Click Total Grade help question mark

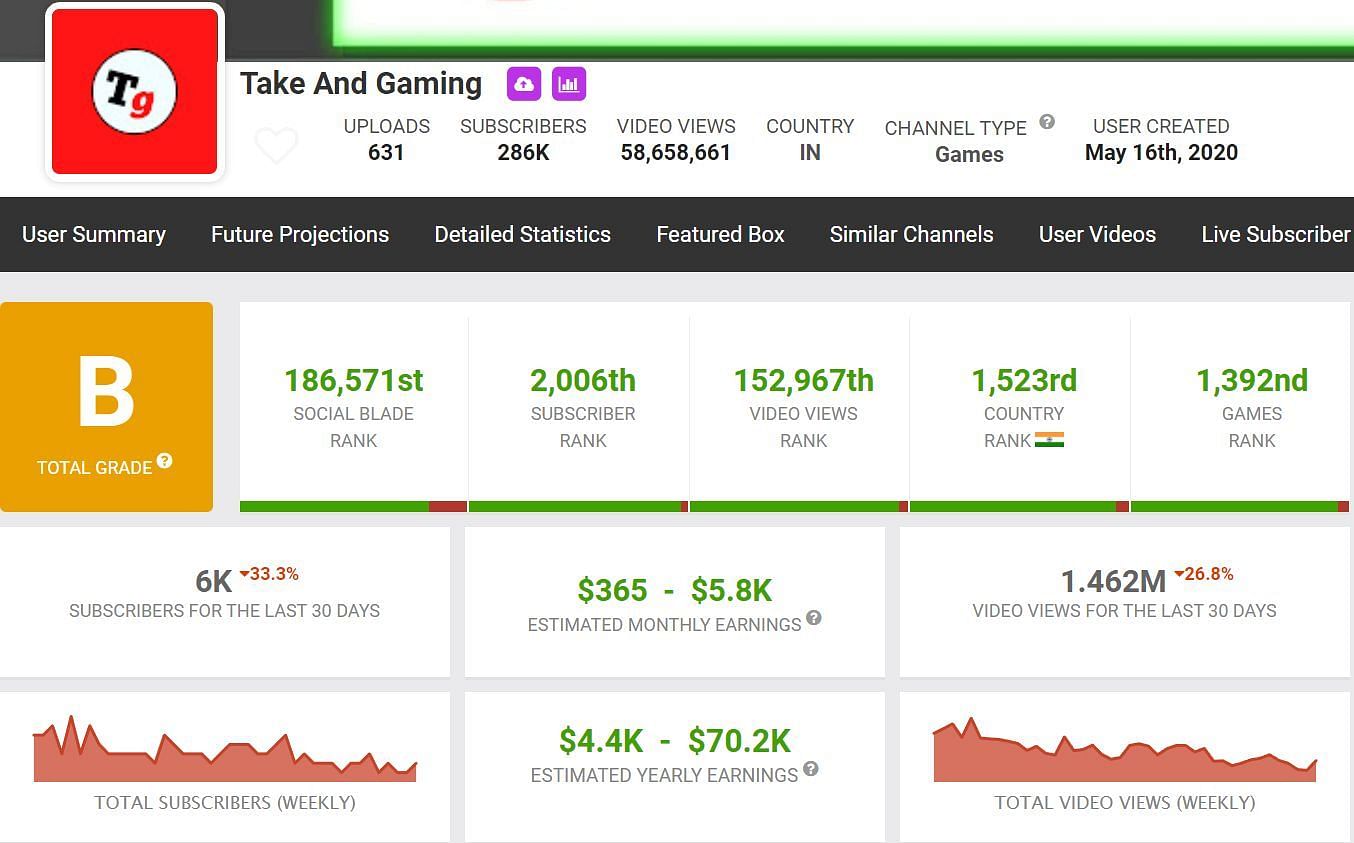point(165,461)
